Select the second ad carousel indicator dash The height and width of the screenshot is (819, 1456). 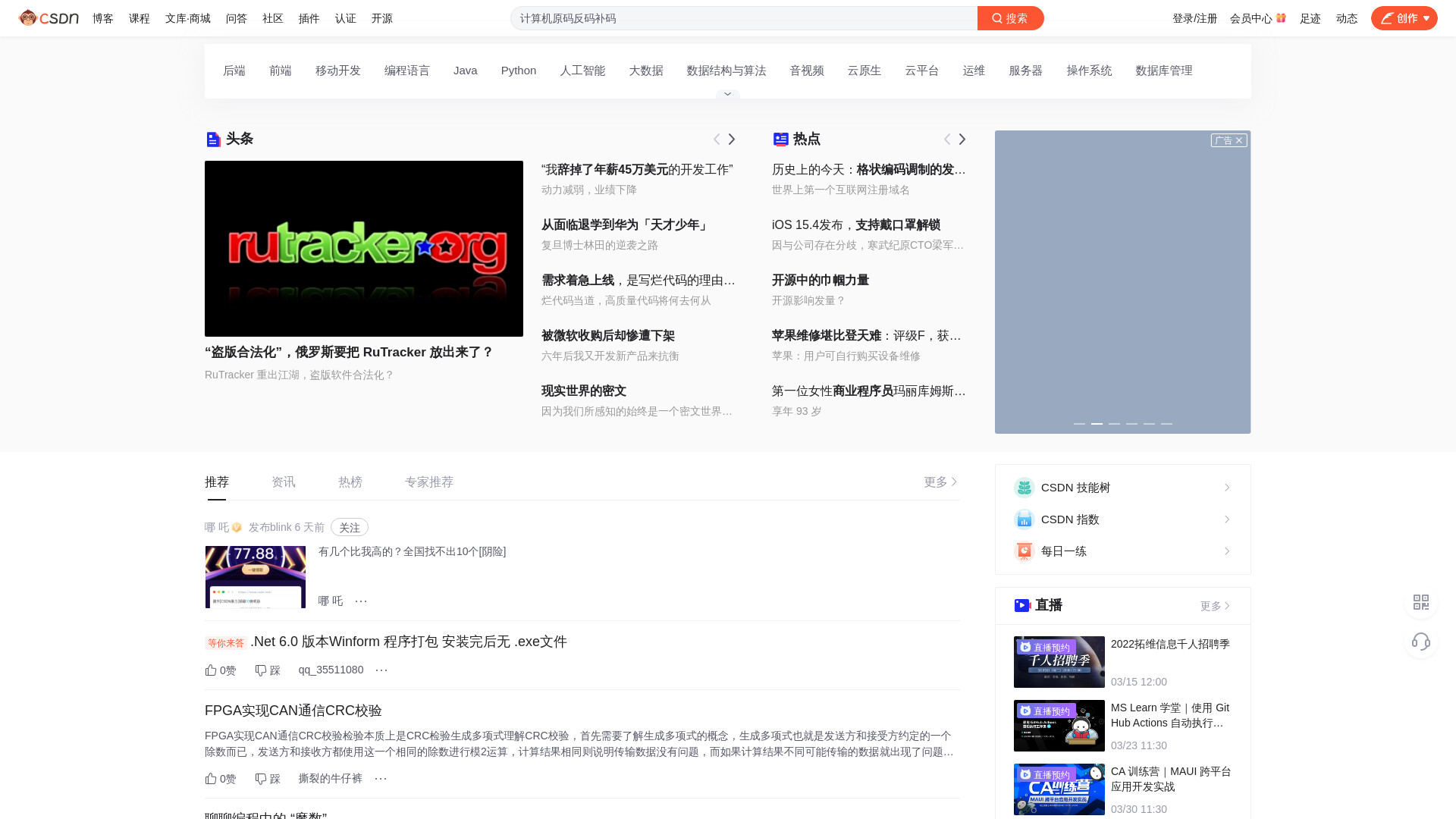[1097, 424]
